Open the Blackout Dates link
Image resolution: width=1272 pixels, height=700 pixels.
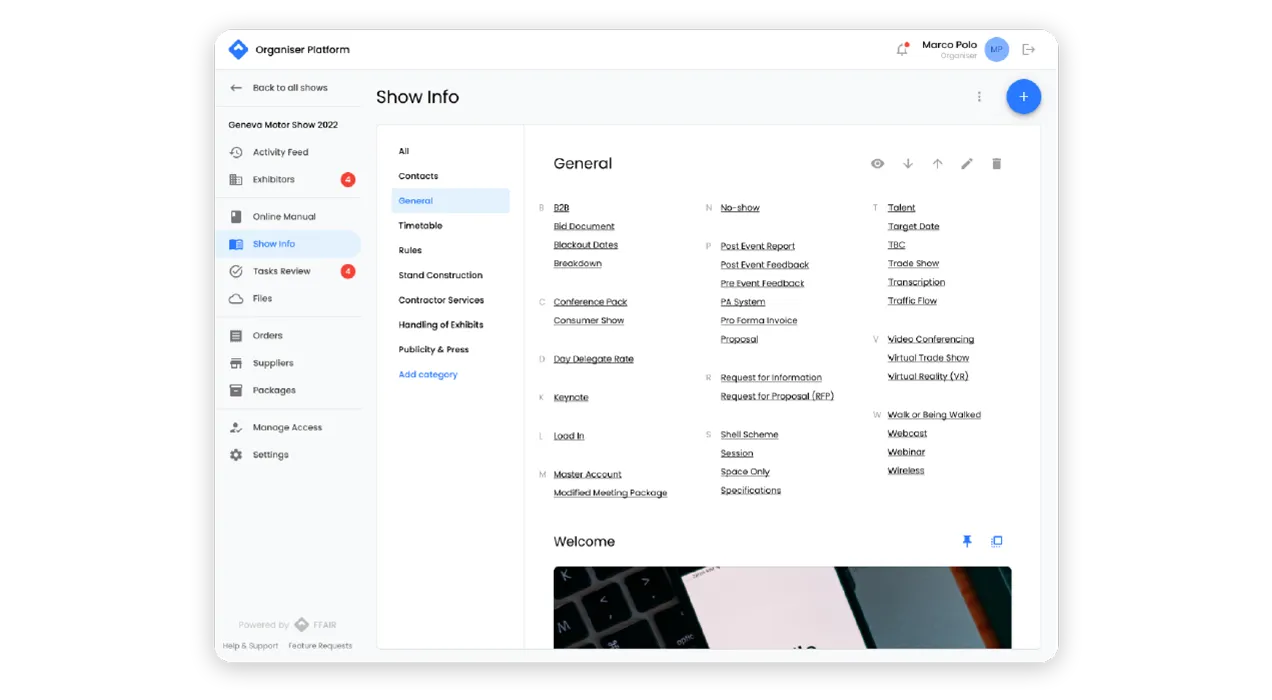click(x=585, y=245)
